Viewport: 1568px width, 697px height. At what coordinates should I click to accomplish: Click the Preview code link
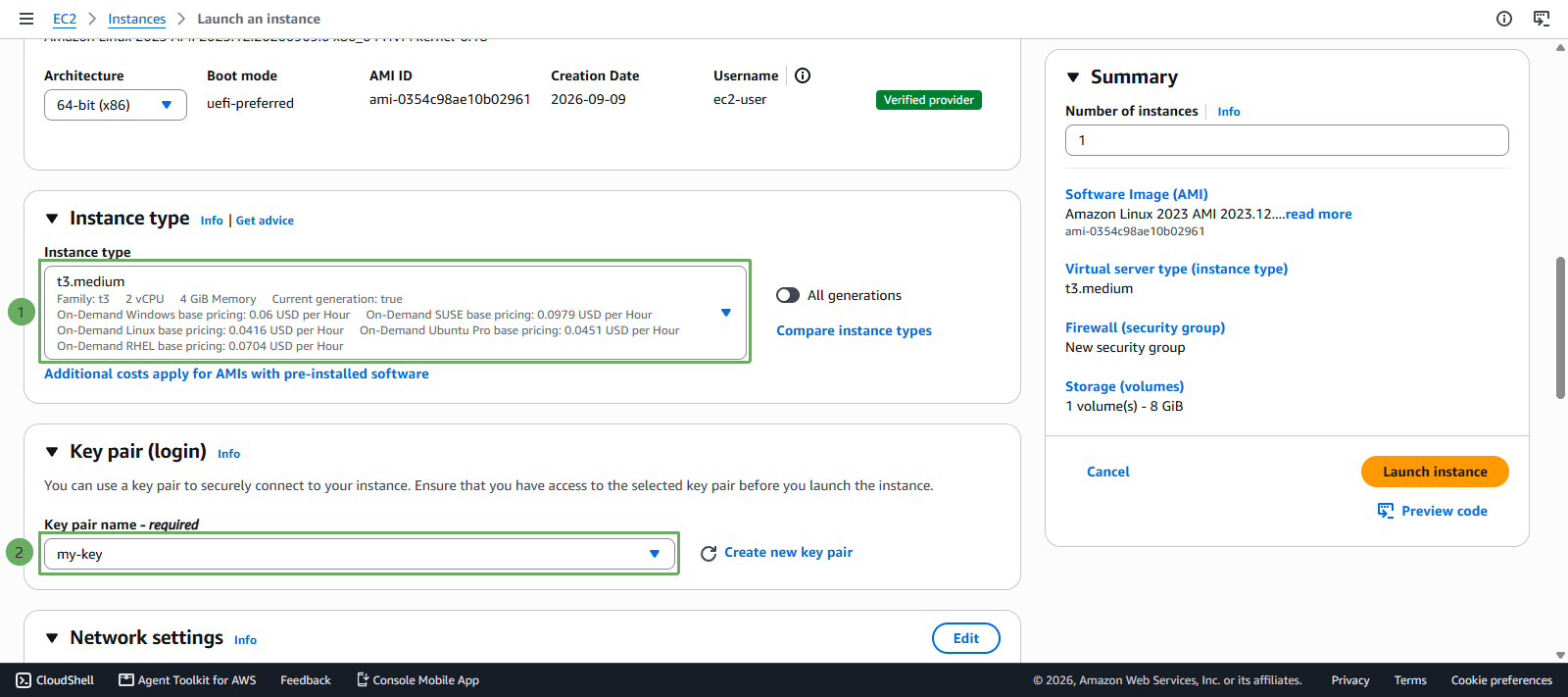click(1432, 511)
